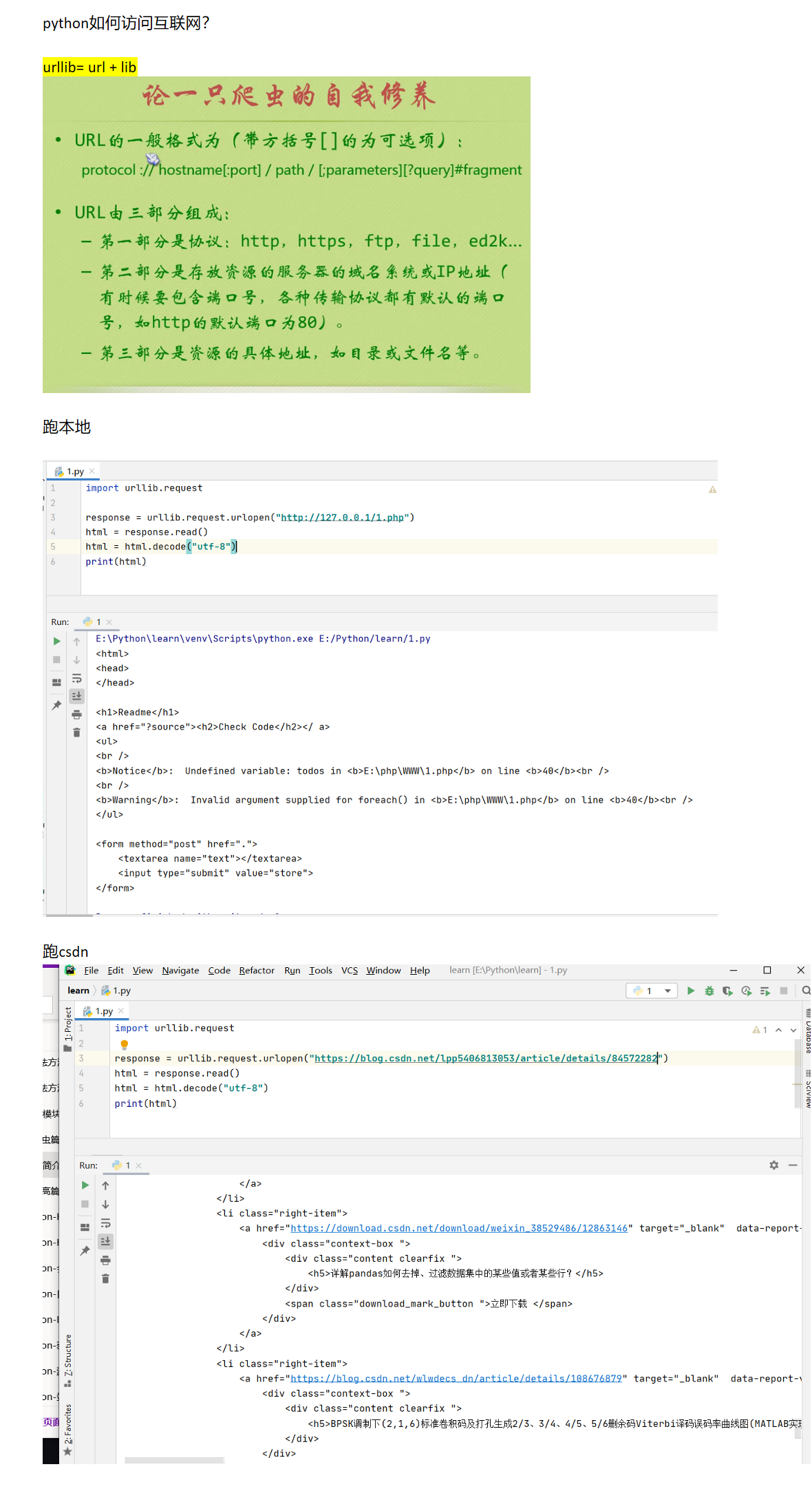The image size is (812, 1491).
Task: Open the Window menu
Action: tap(383, 970)
